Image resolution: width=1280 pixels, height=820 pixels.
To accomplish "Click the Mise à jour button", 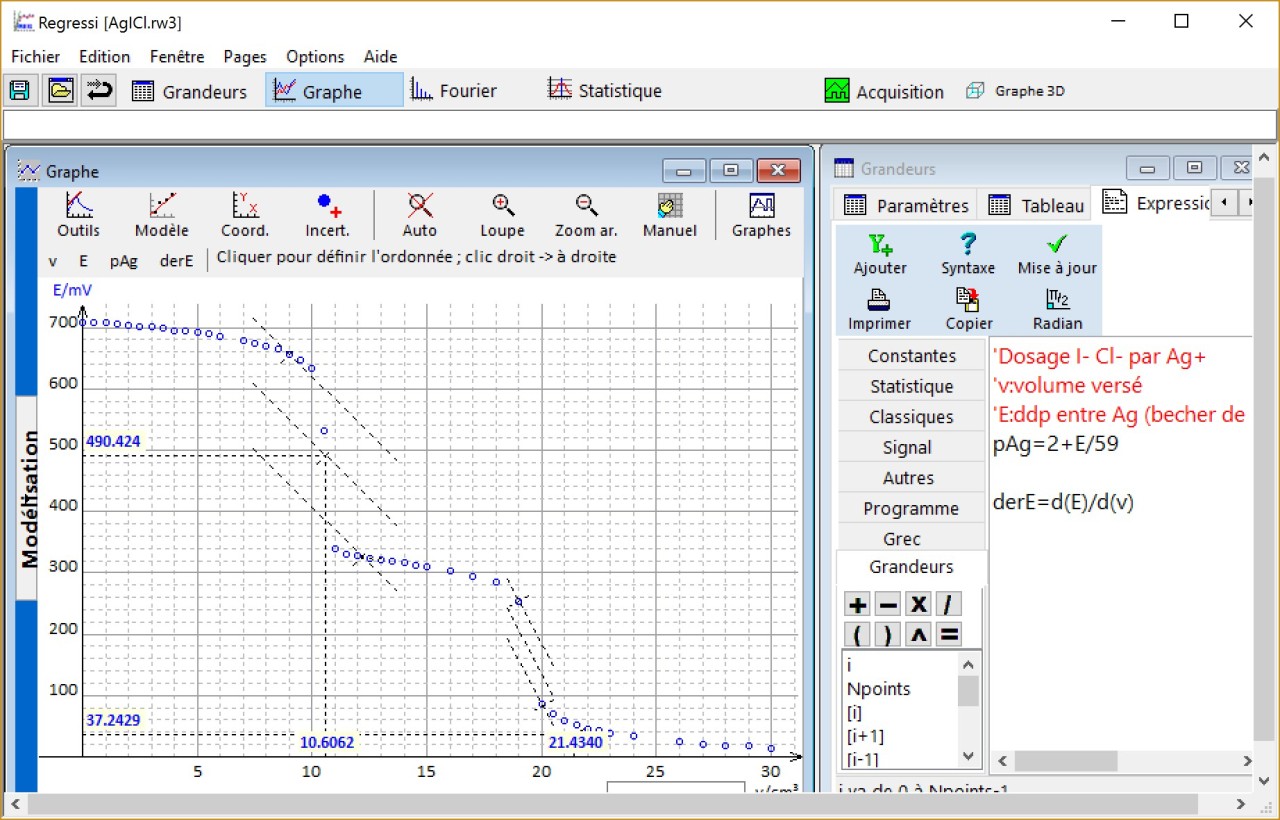I will (x=1057, y=254).
